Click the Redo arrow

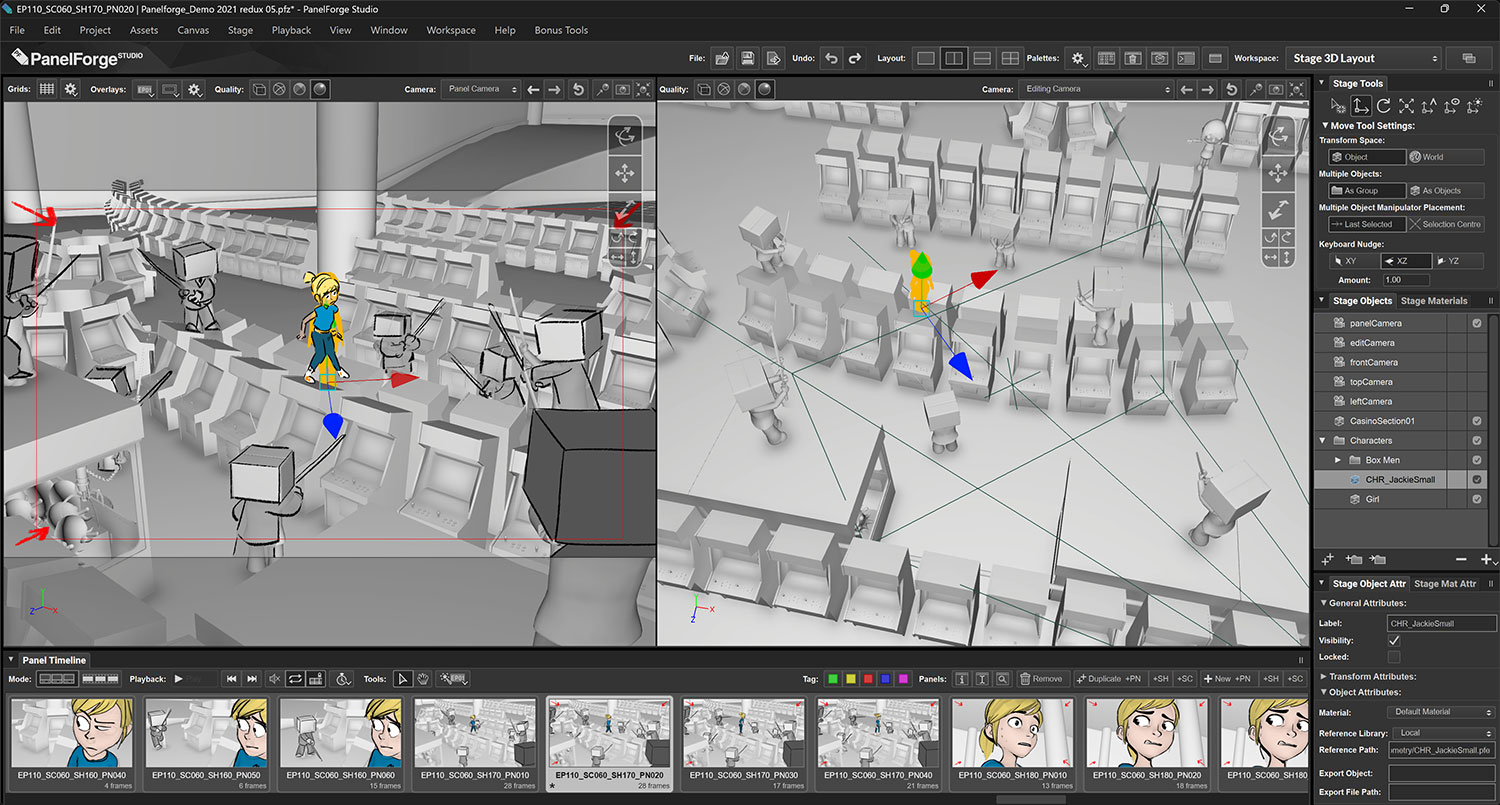(x=855, y=58)
